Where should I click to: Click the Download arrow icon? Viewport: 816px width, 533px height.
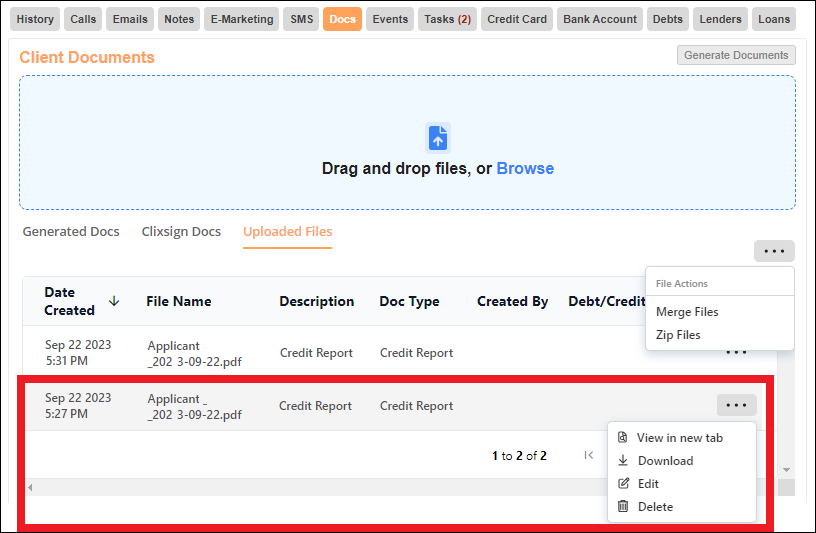point(623,461)
